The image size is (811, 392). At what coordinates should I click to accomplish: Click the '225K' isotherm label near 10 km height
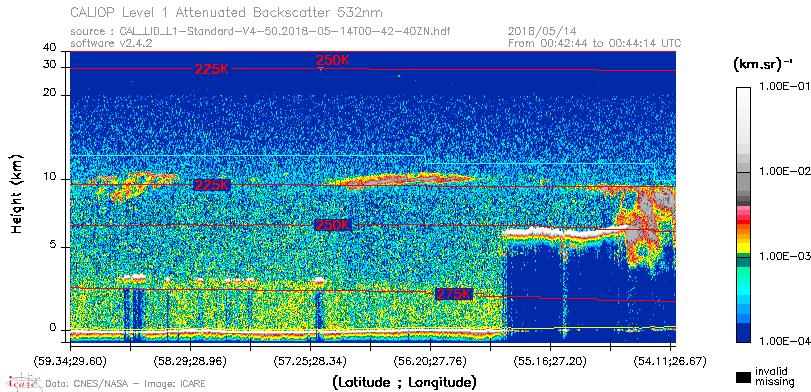click(212, 185)
